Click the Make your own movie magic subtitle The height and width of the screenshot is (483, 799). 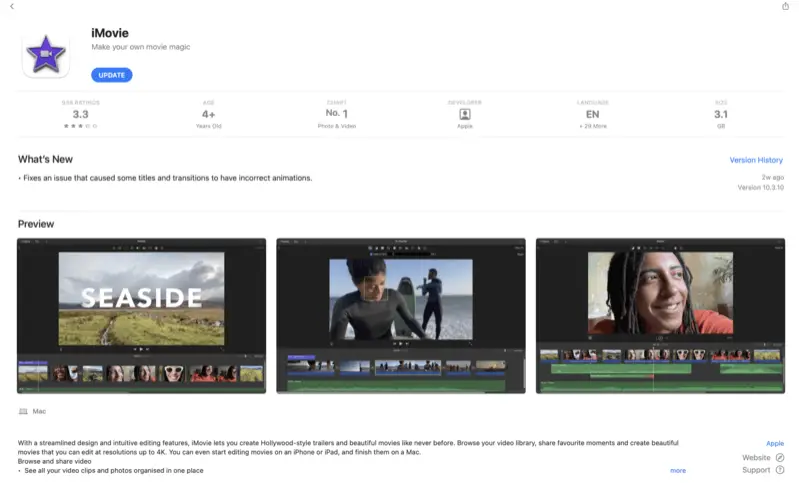[141, 47]
